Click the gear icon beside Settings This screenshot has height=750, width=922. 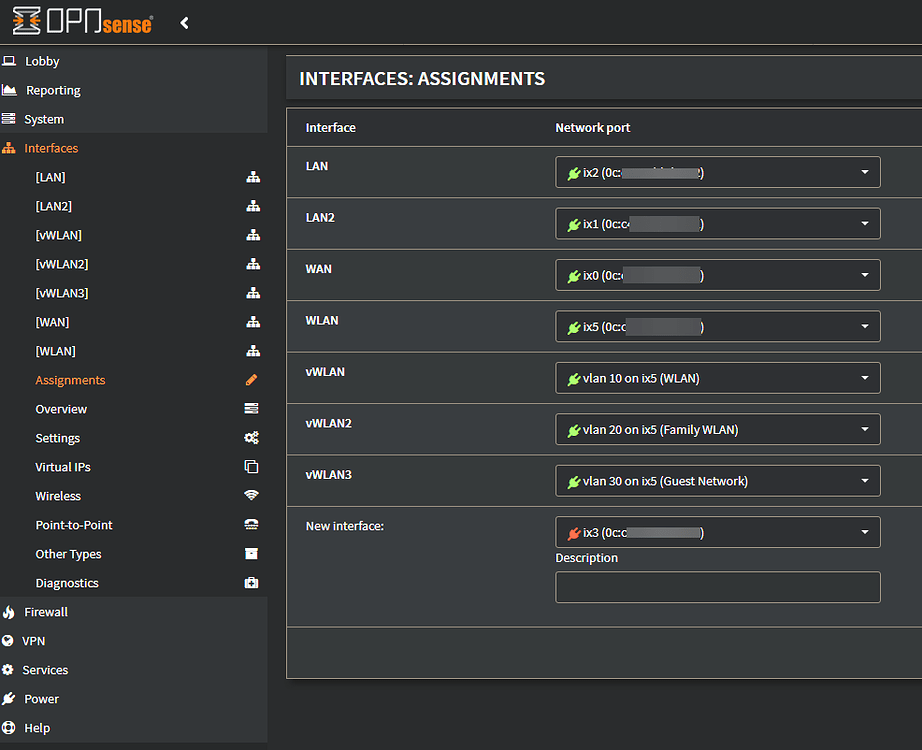pyautogui.click(x=253, y=438)
